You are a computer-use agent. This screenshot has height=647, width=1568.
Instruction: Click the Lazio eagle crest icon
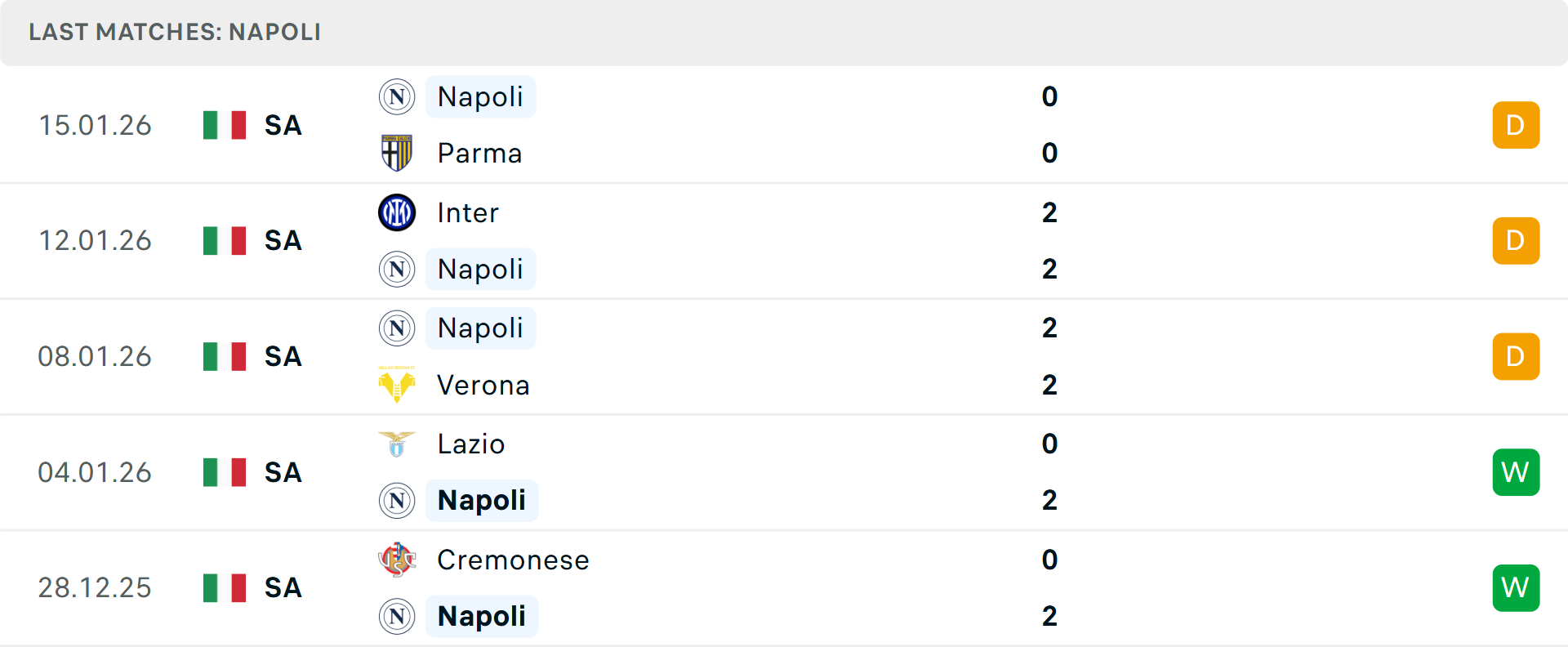(x=397, y=444)
